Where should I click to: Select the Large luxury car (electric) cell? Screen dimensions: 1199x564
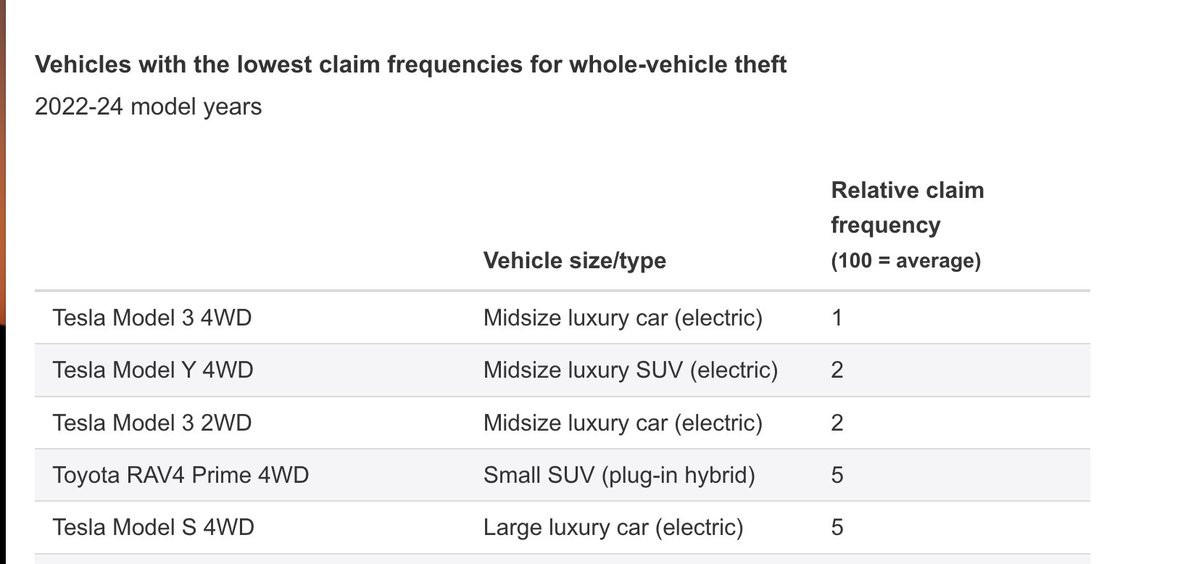point(613,528)
